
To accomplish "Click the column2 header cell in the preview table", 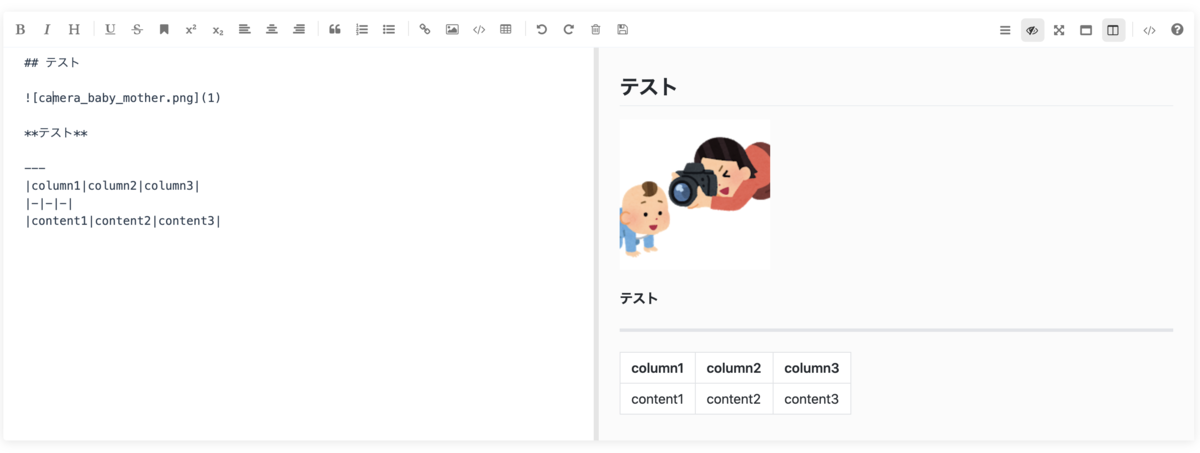I will point(734,368).
